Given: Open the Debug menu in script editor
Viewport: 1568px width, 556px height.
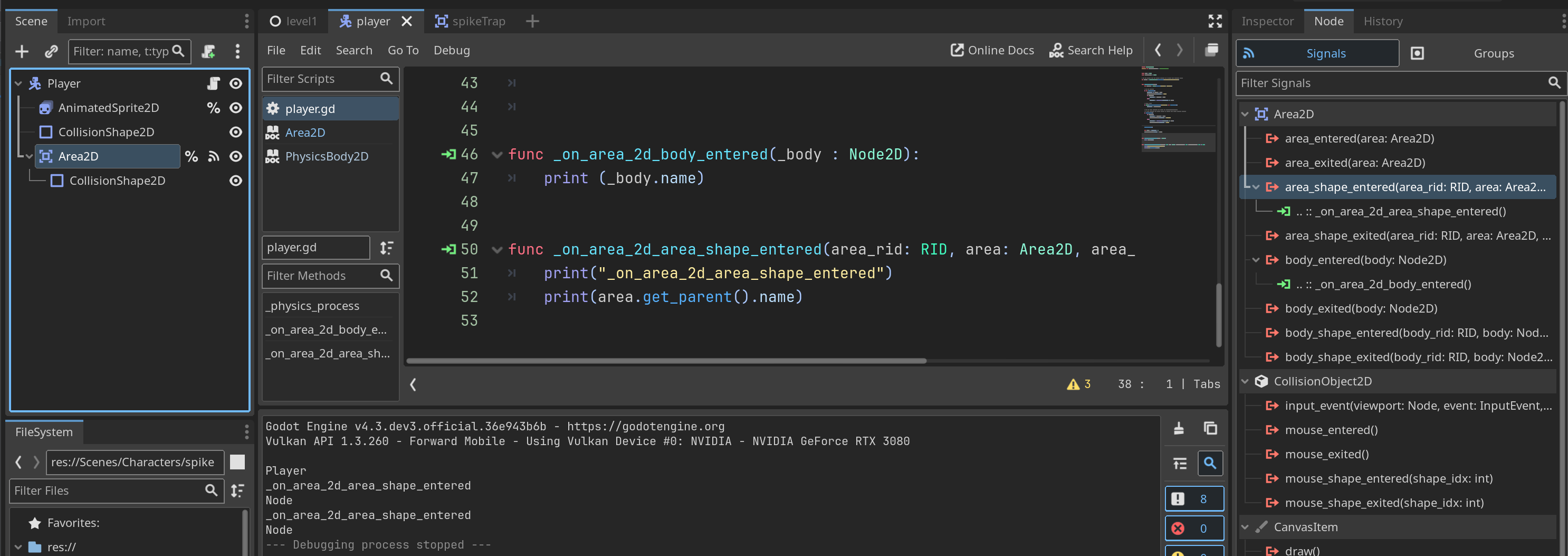Looking at the screenshot, I should (451, 51).
